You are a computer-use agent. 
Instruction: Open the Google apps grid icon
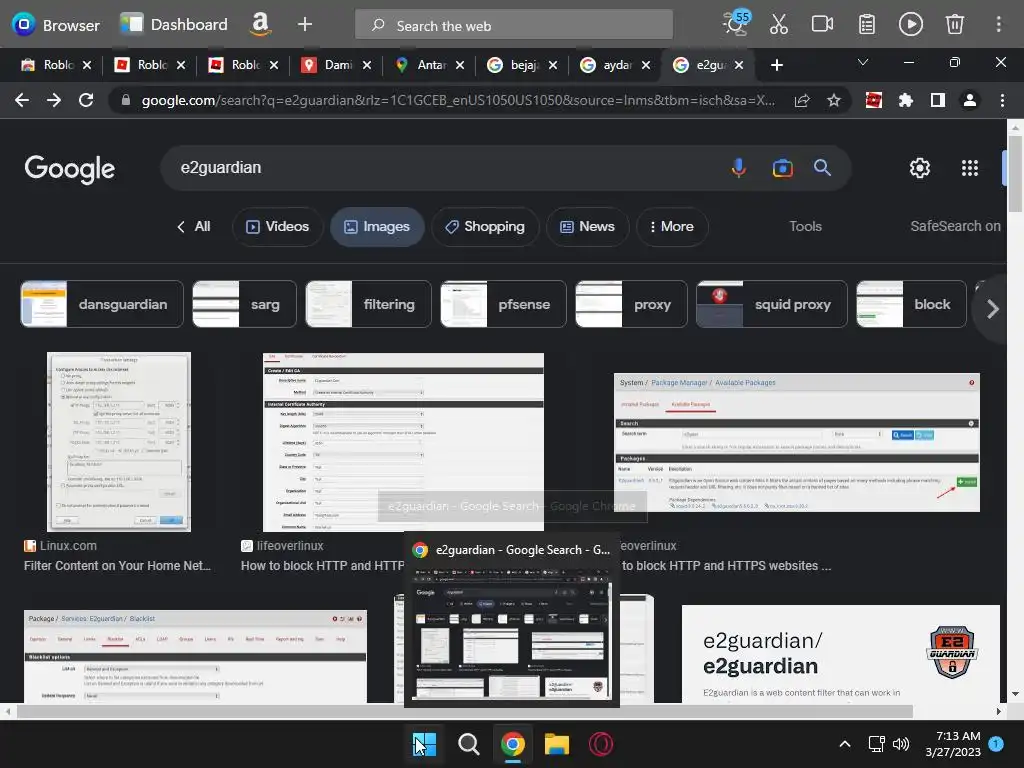pos(970,168)
